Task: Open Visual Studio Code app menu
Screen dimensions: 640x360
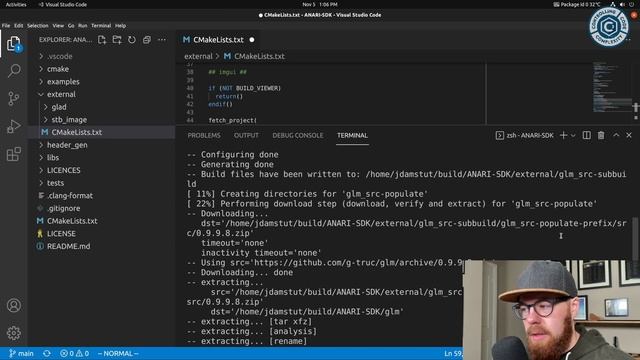Action: 62,4
